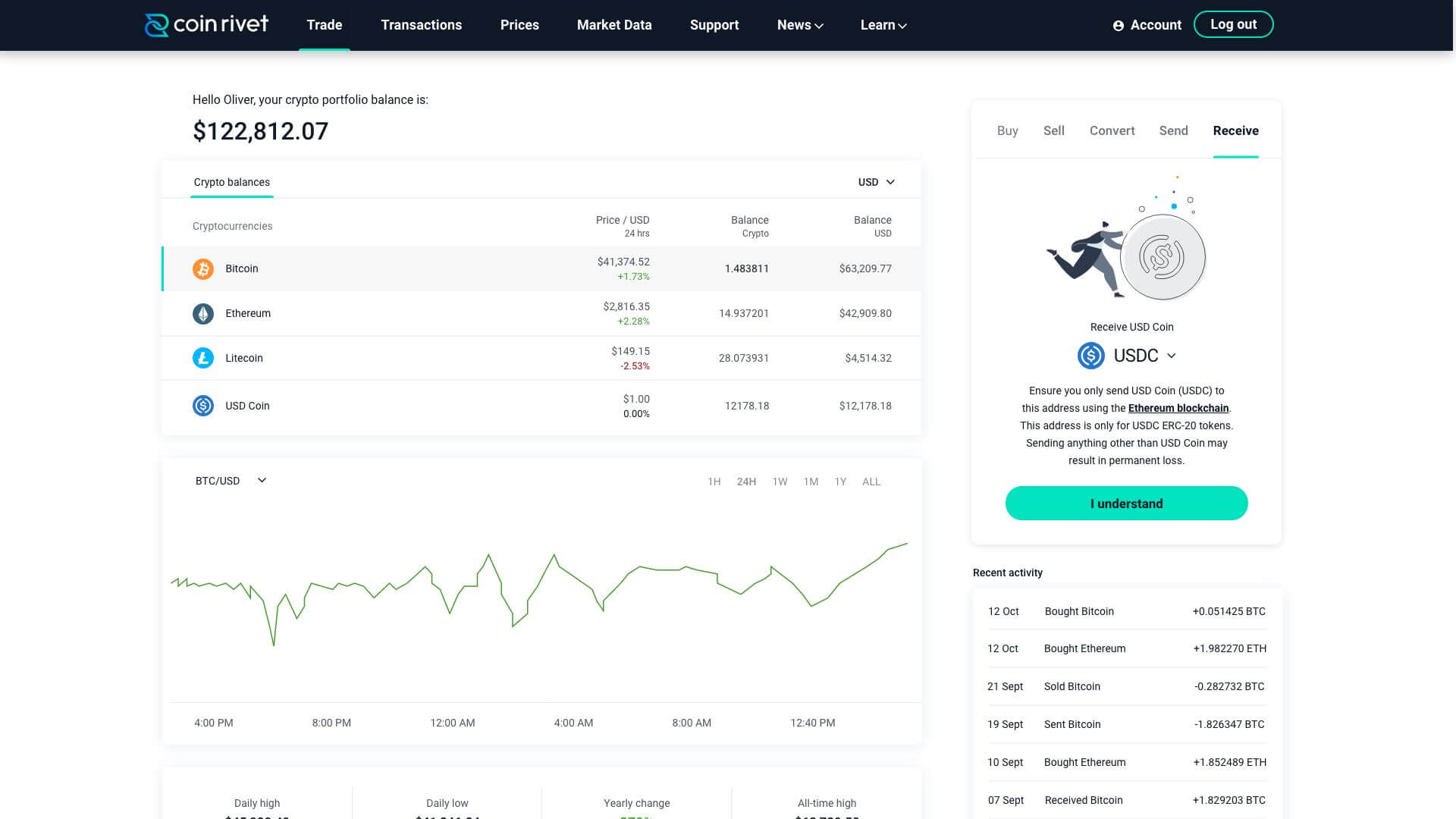This screenshot has width=1456, height=819.
Task: Open the Market Data page
Action: point(614,25)
